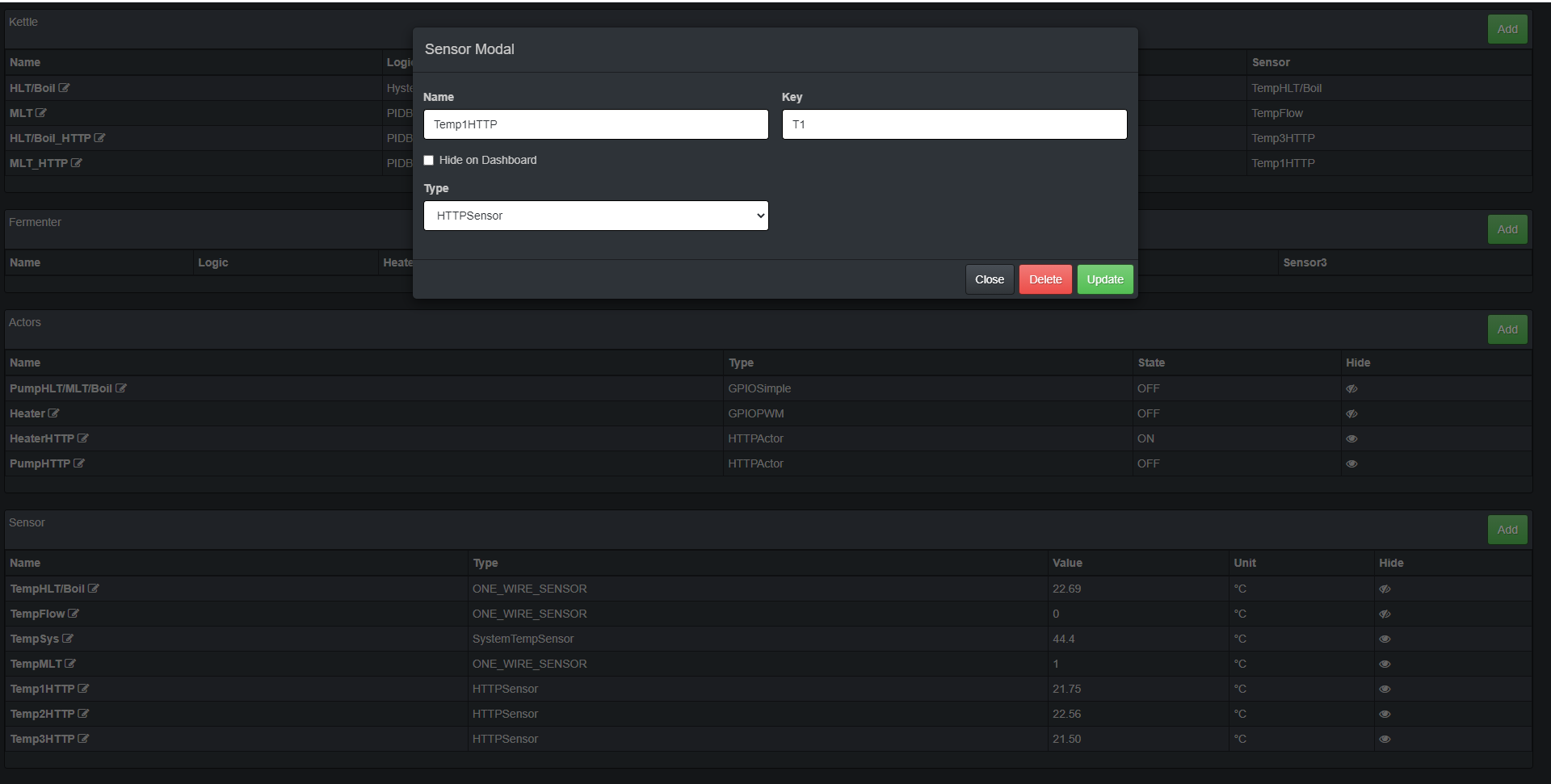Edit the TempMLT sensor
The width and height of the screenshot is (1551, 784).
(70, 664)
